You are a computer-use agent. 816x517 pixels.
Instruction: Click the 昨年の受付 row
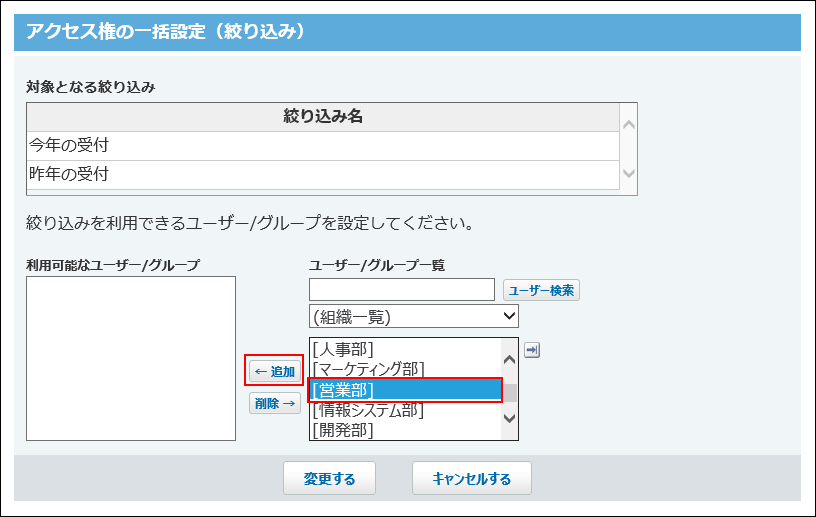(323, 174)
